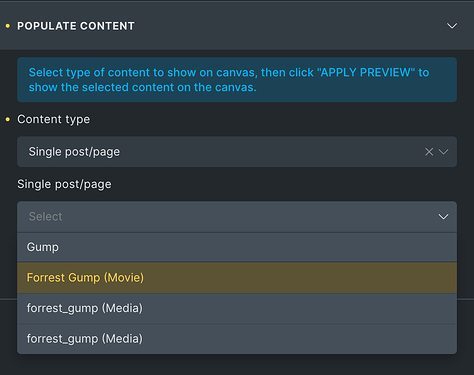Clear the Content type selection with X

429,152
